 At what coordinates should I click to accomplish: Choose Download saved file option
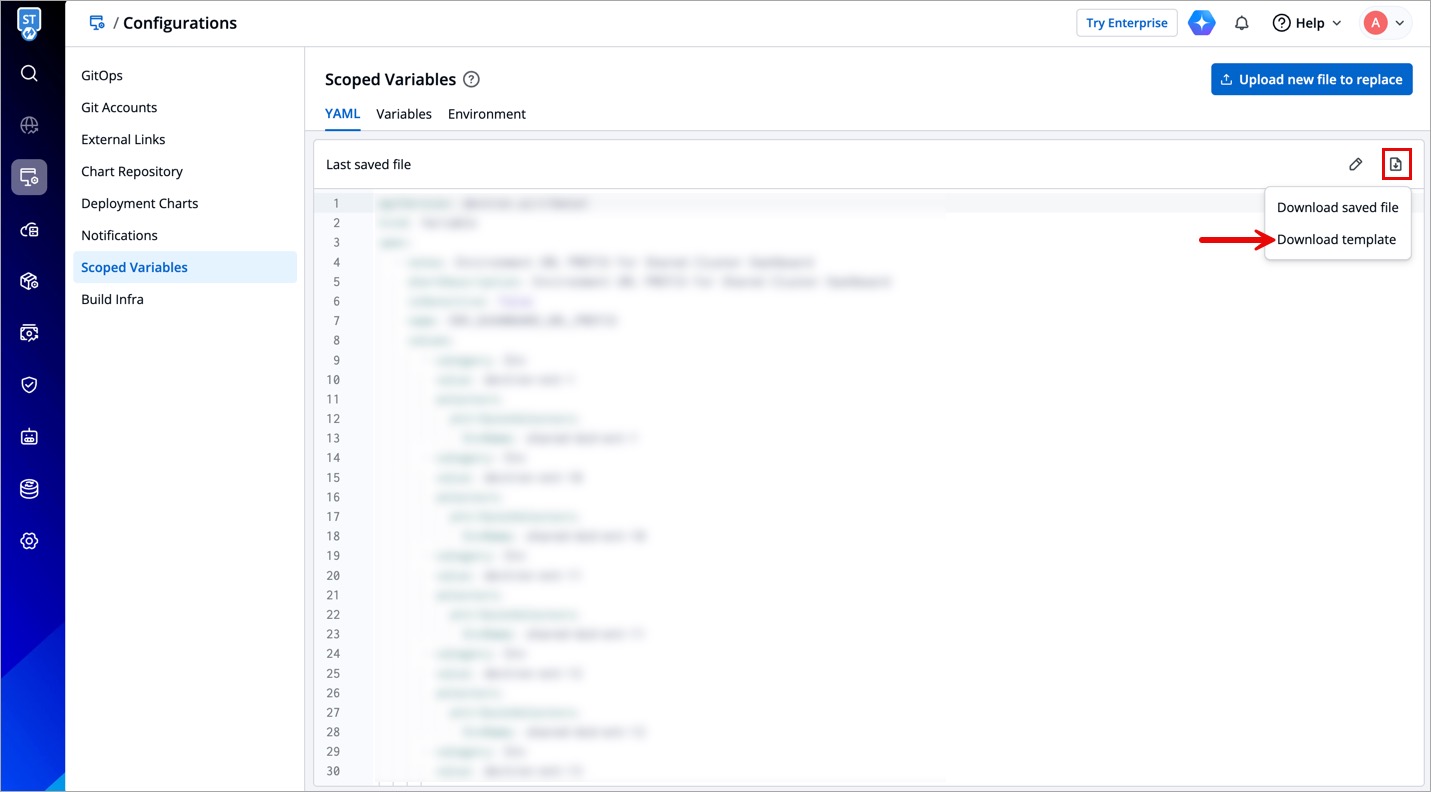coord(1337,208)
